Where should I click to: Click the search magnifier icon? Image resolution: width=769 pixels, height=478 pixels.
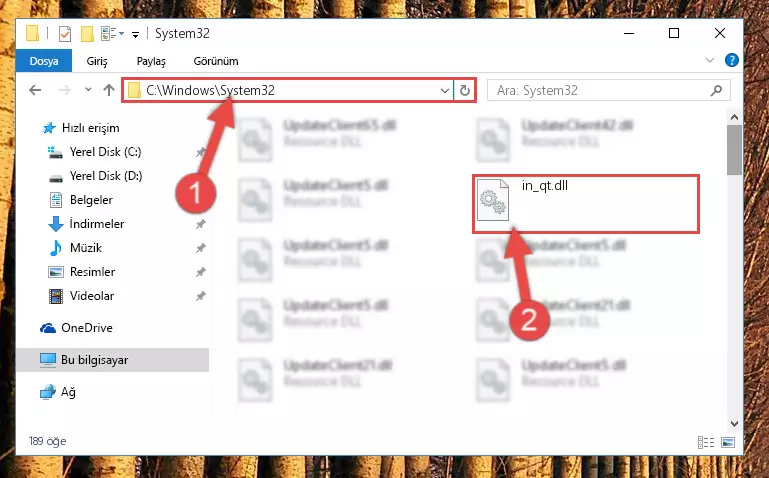(716, 90)
